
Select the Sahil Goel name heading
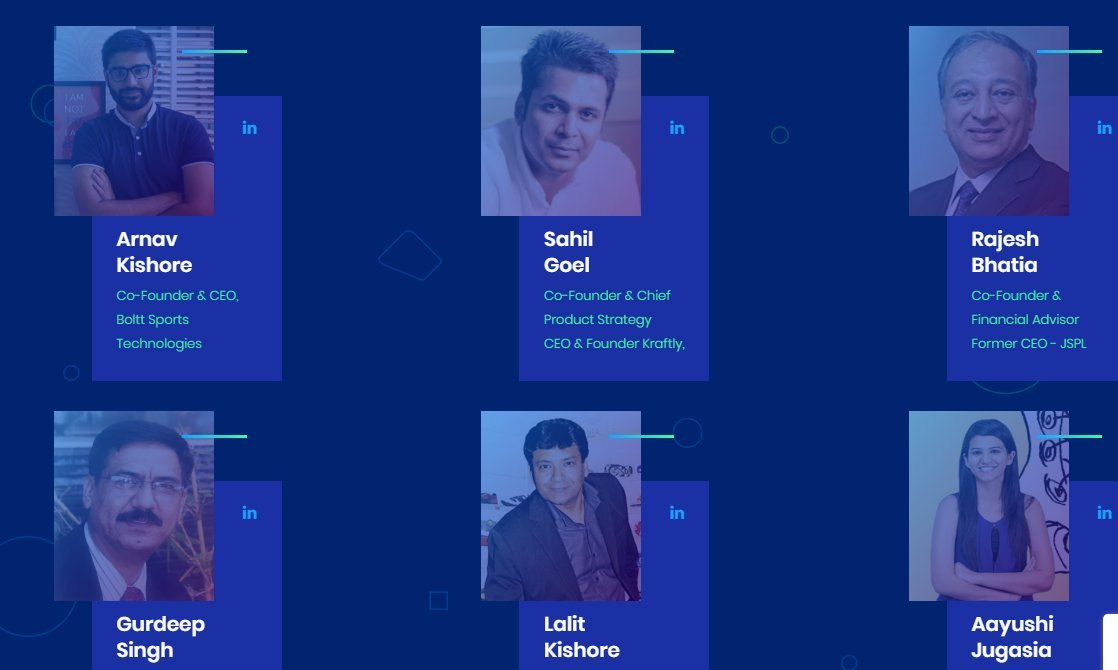click(x=568, y=252)
